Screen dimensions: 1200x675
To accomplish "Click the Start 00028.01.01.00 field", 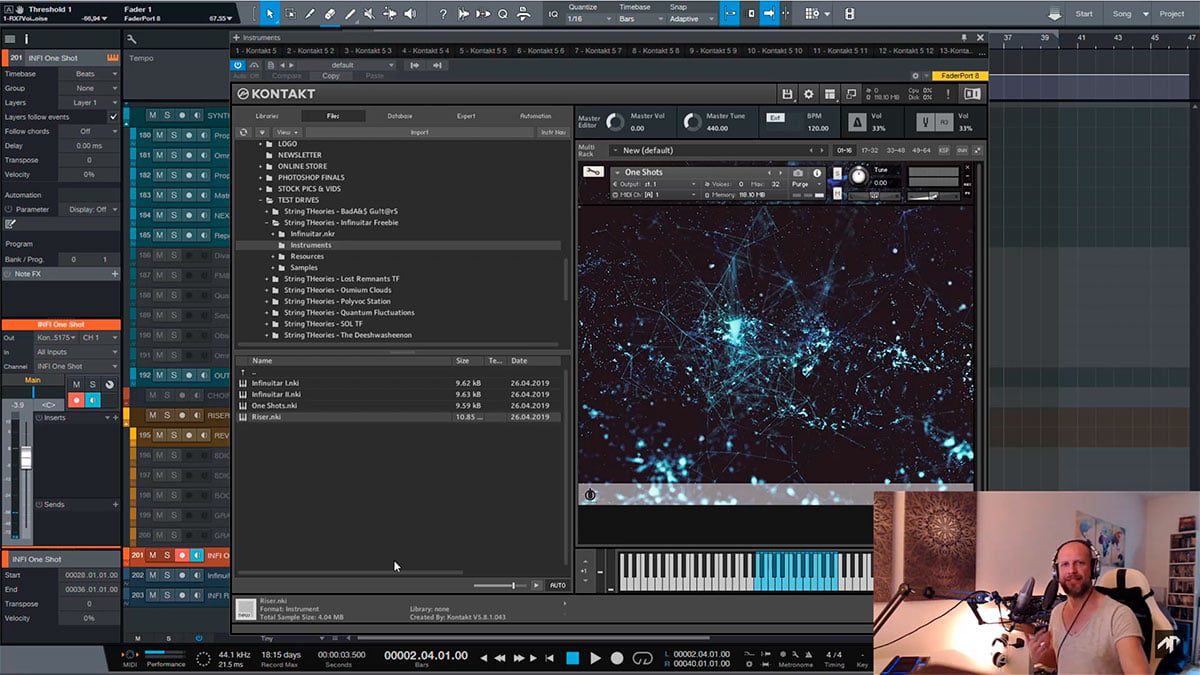I will (x=88, y=575).
